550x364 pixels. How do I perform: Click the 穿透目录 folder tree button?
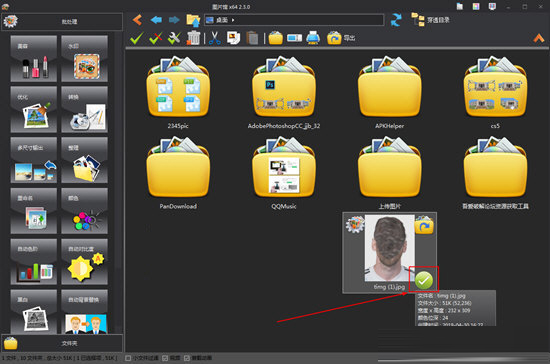tap(430, 20)
